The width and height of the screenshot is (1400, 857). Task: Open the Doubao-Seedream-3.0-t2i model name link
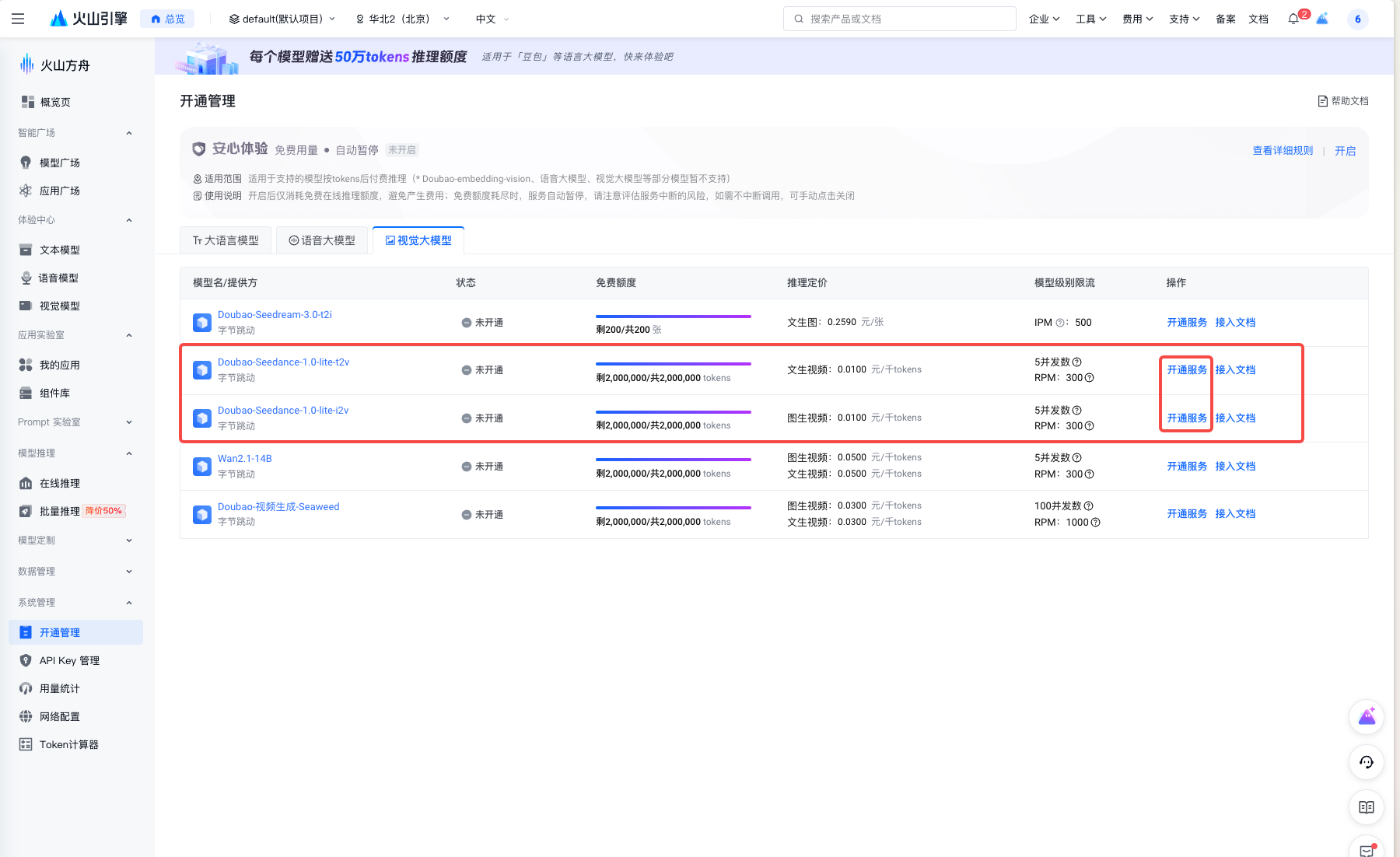(275, 315)
